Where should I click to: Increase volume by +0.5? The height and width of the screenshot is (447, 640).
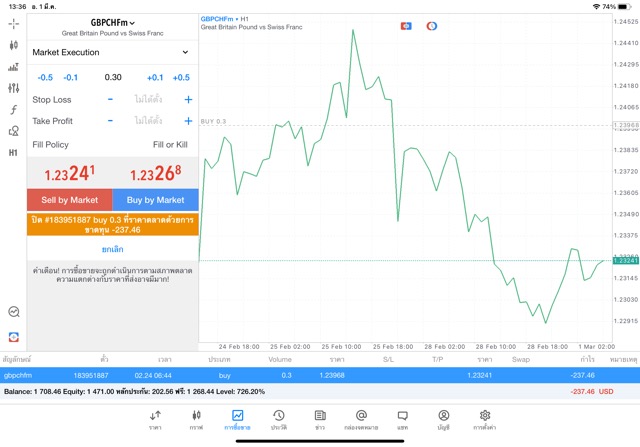click(x=181, y=78)
